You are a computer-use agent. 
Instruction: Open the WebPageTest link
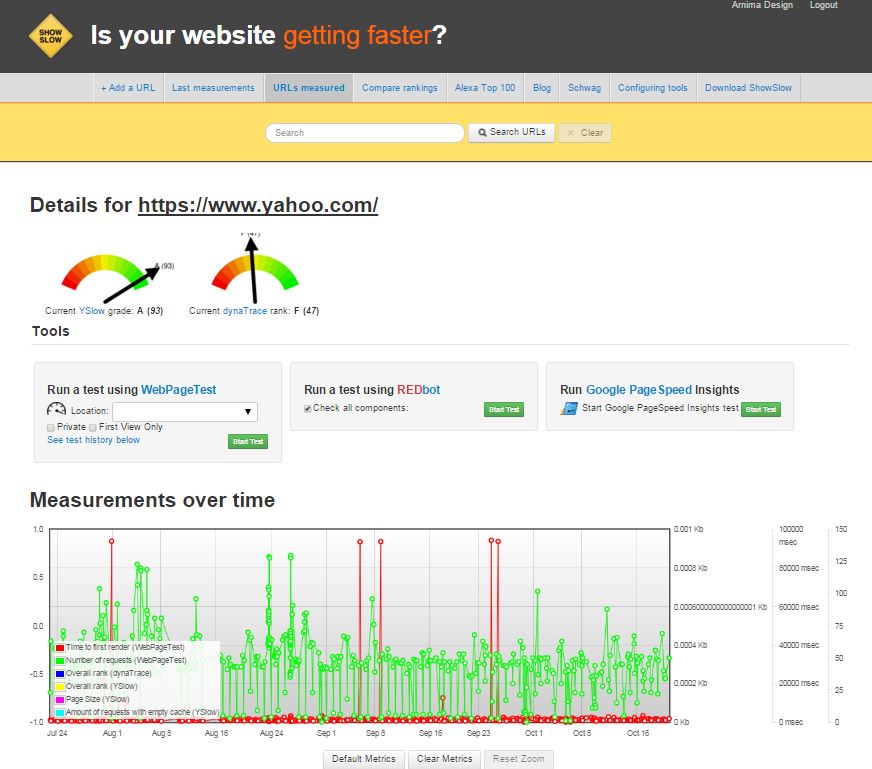click(x=179, y=390)
